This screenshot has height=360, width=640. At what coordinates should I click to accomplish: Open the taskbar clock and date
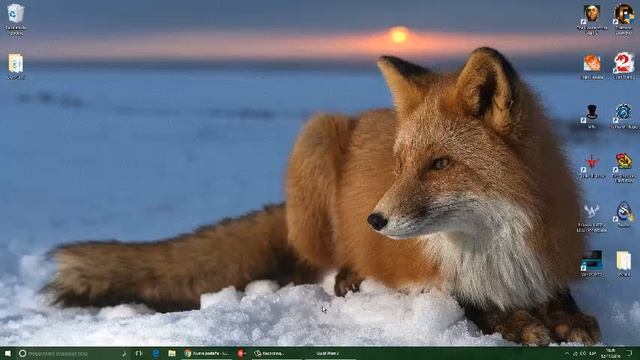tap(610, 353)
